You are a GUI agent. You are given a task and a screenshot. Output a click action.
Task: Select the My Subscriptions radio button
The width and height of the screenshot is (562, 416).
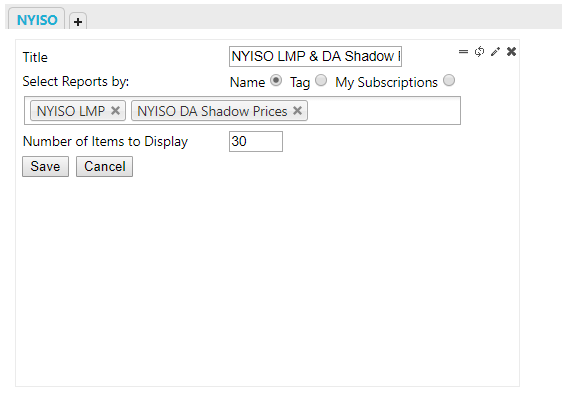tap(449, 80)
